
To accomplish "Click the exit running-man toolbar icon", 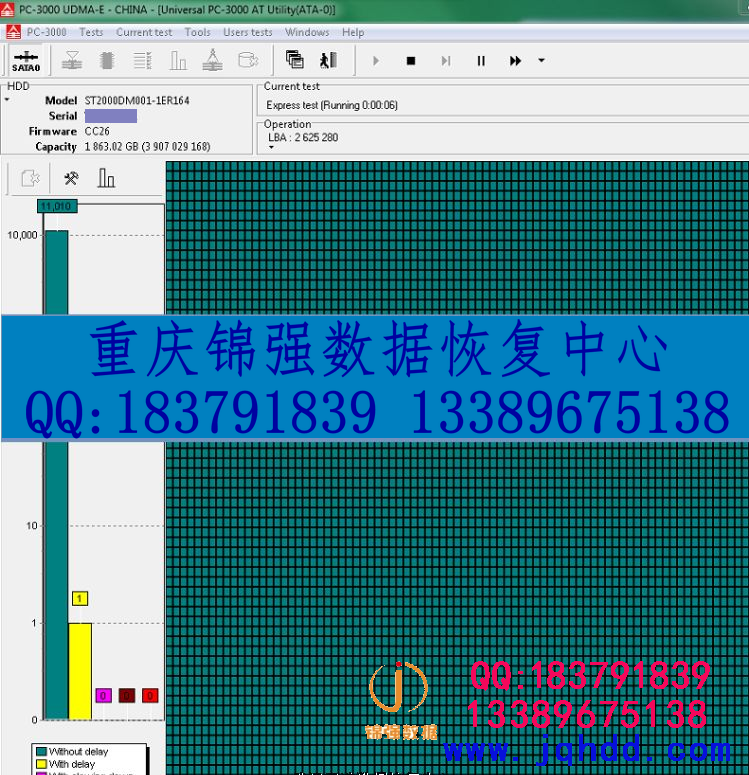I will click(328, 60).
